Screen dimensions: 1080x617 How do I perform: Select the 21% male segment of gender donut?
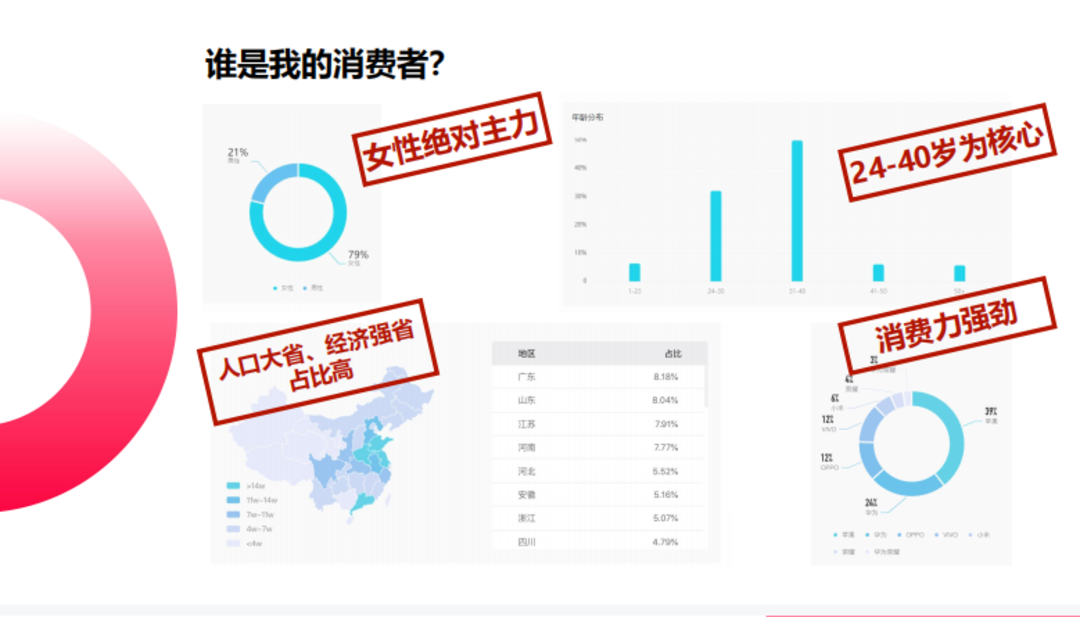271,180
